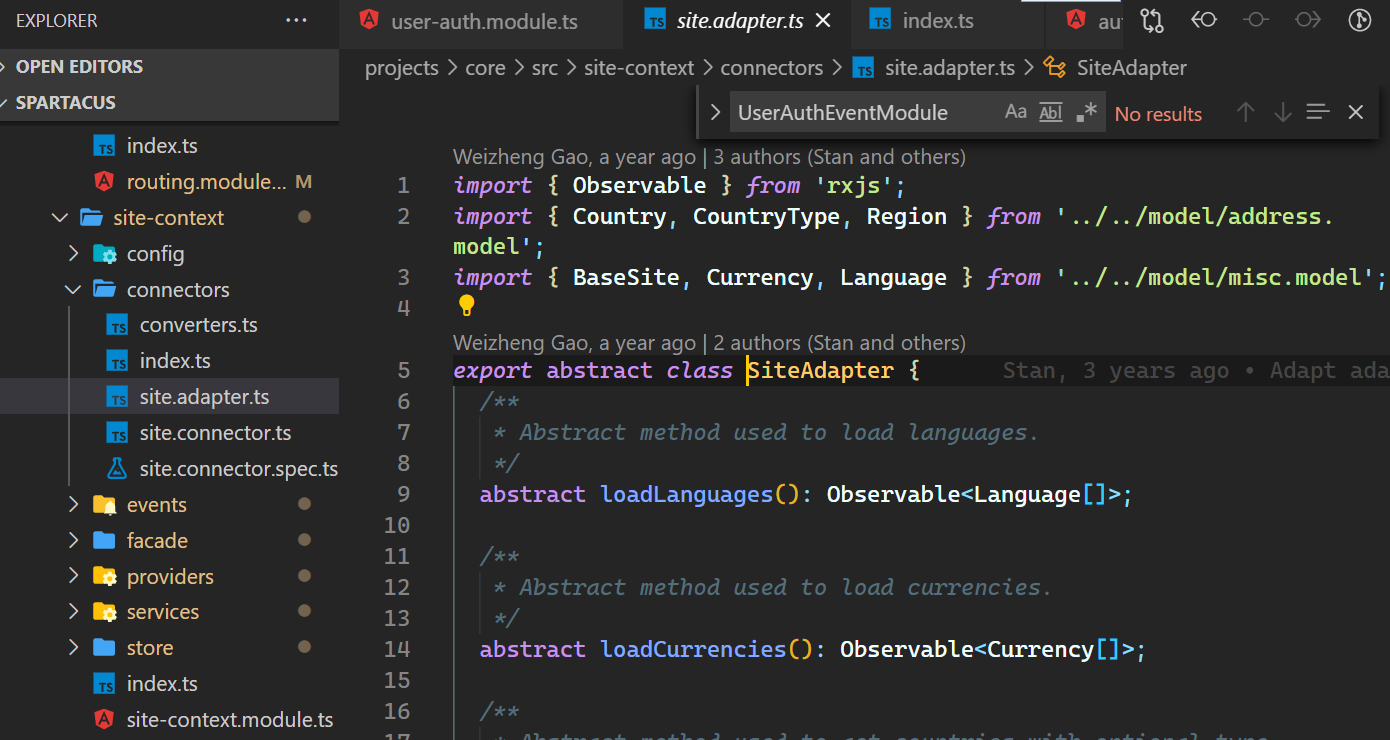1390x740 pixels.
Task: Click Find in Selection icon
Action: 1318,112
